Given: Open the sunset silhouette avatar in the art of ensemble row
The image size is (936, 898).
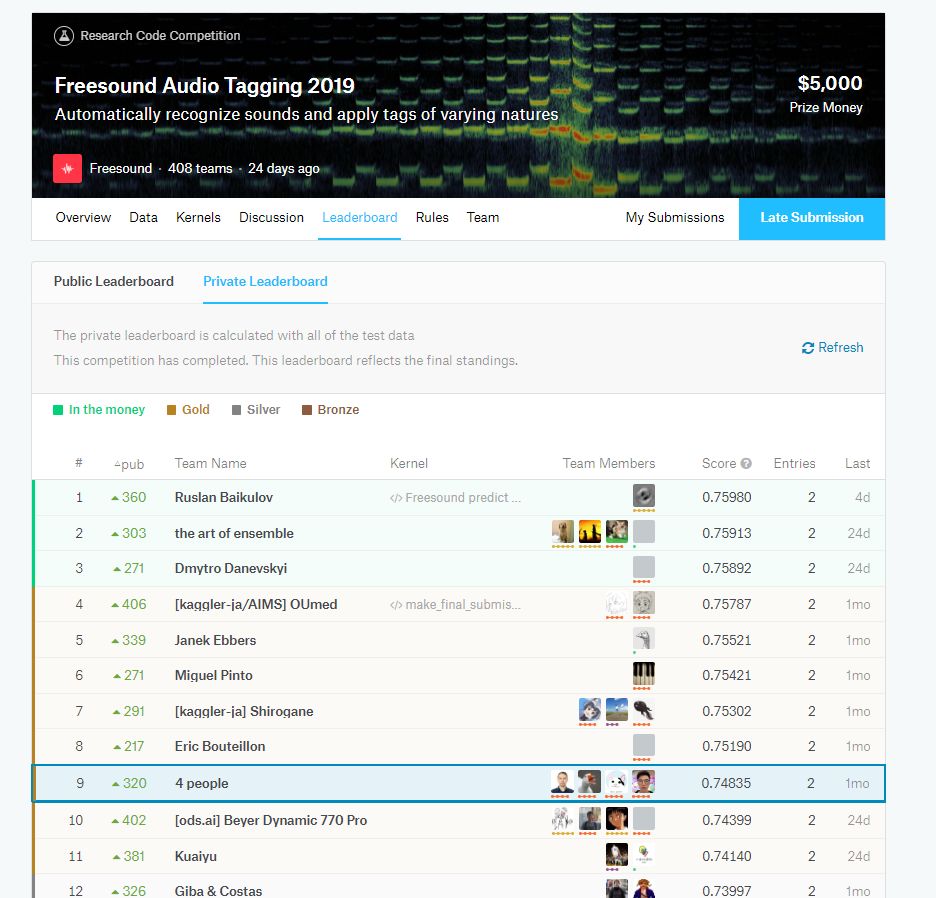Looking at the screenshot, I should pyautogui.click(x=590, y=531).
